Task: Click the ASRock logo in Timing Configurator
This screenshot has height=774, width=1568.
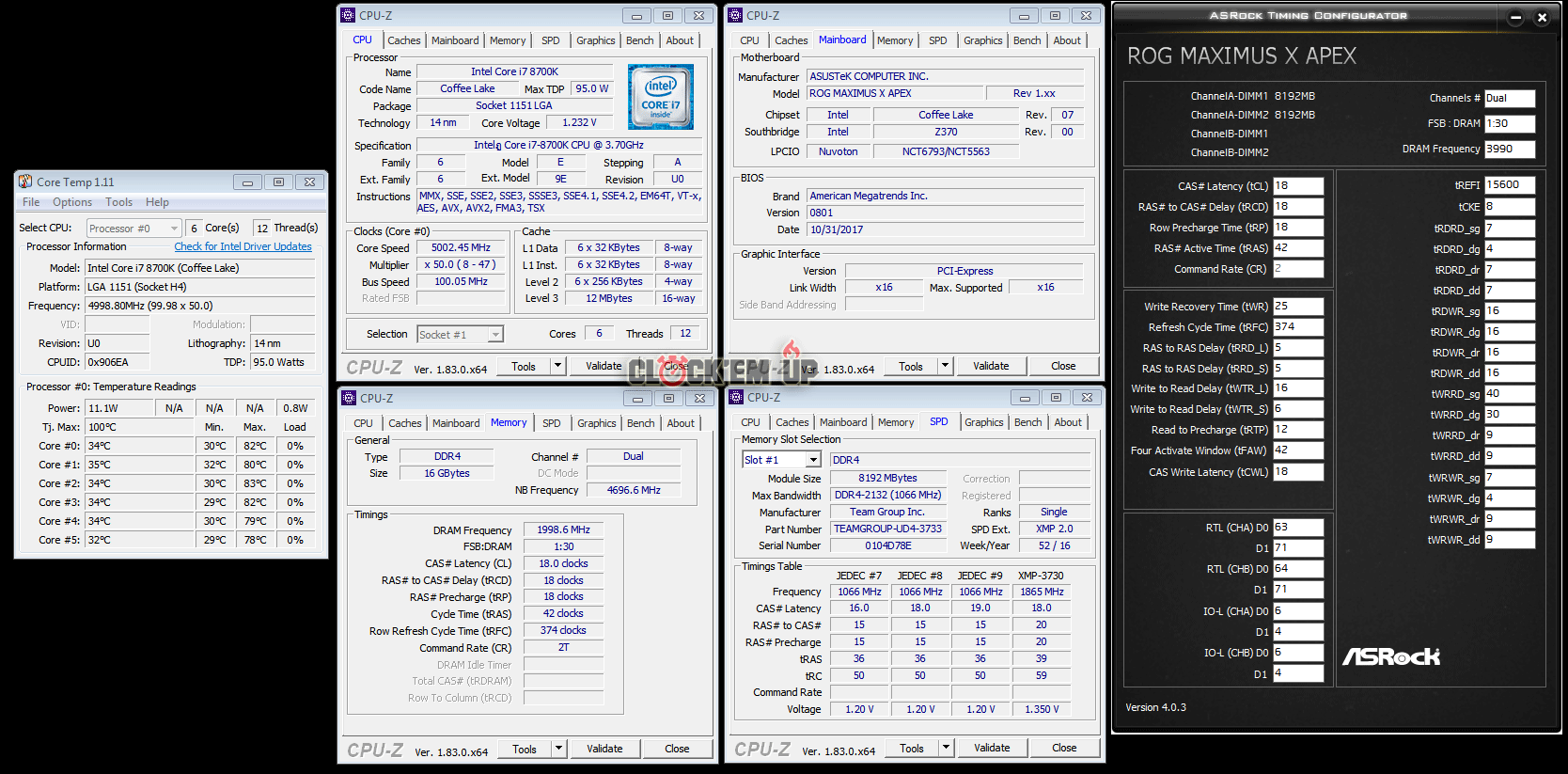Action: click(1390, 656)
